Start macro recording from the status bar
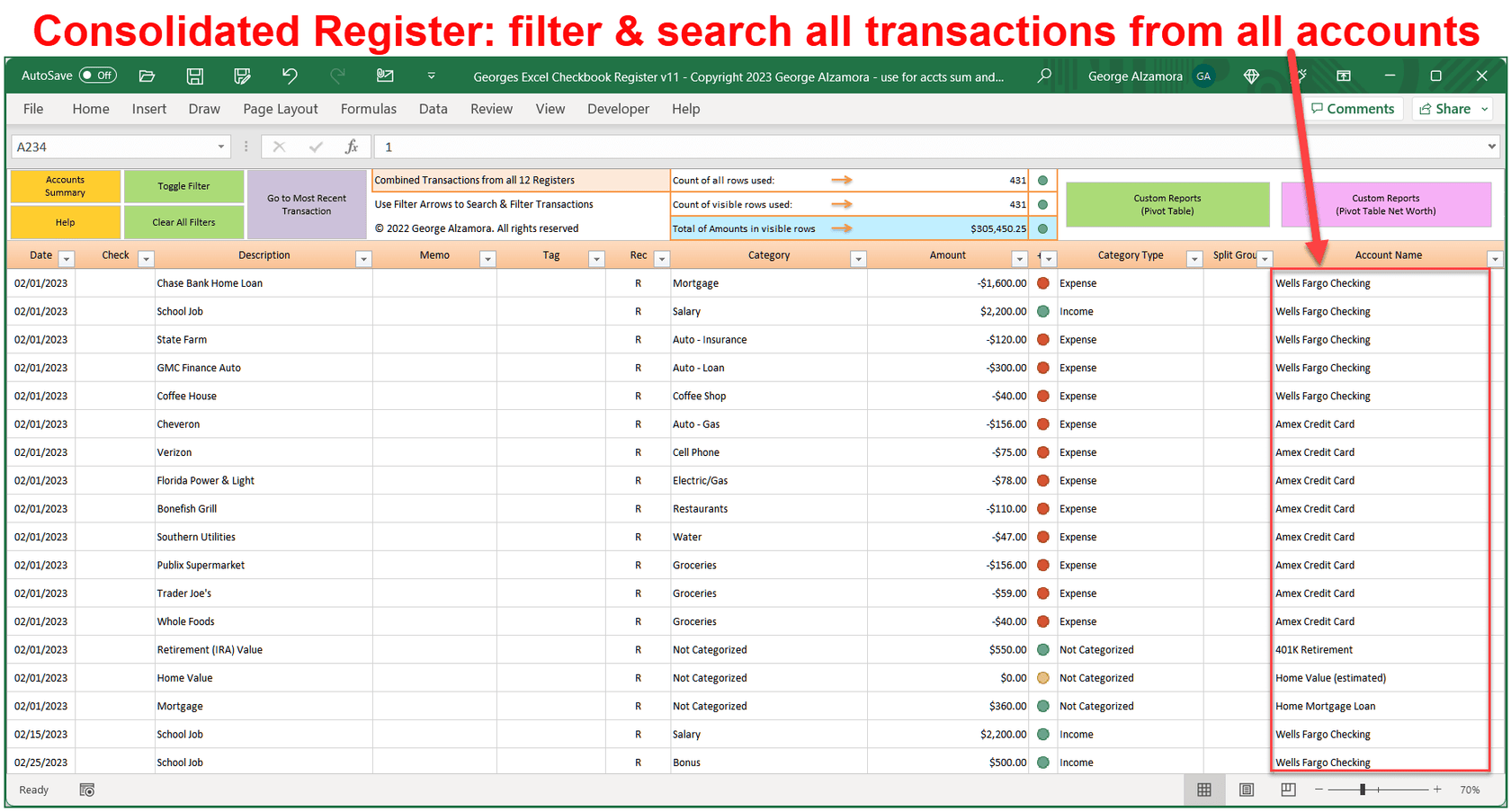 point(86,790)
